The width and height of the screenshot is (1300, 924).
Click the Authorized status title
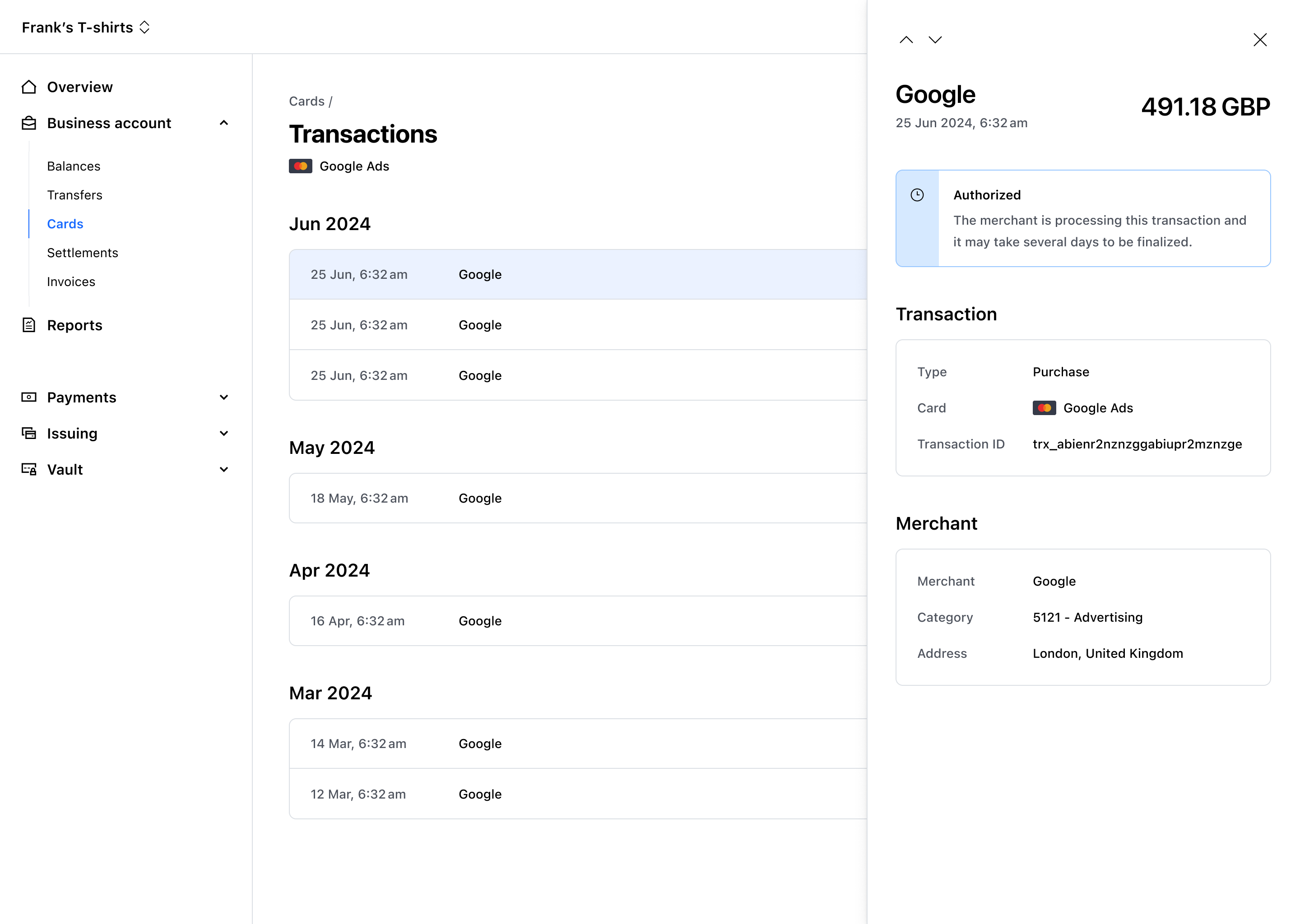(x=987, y=195)
